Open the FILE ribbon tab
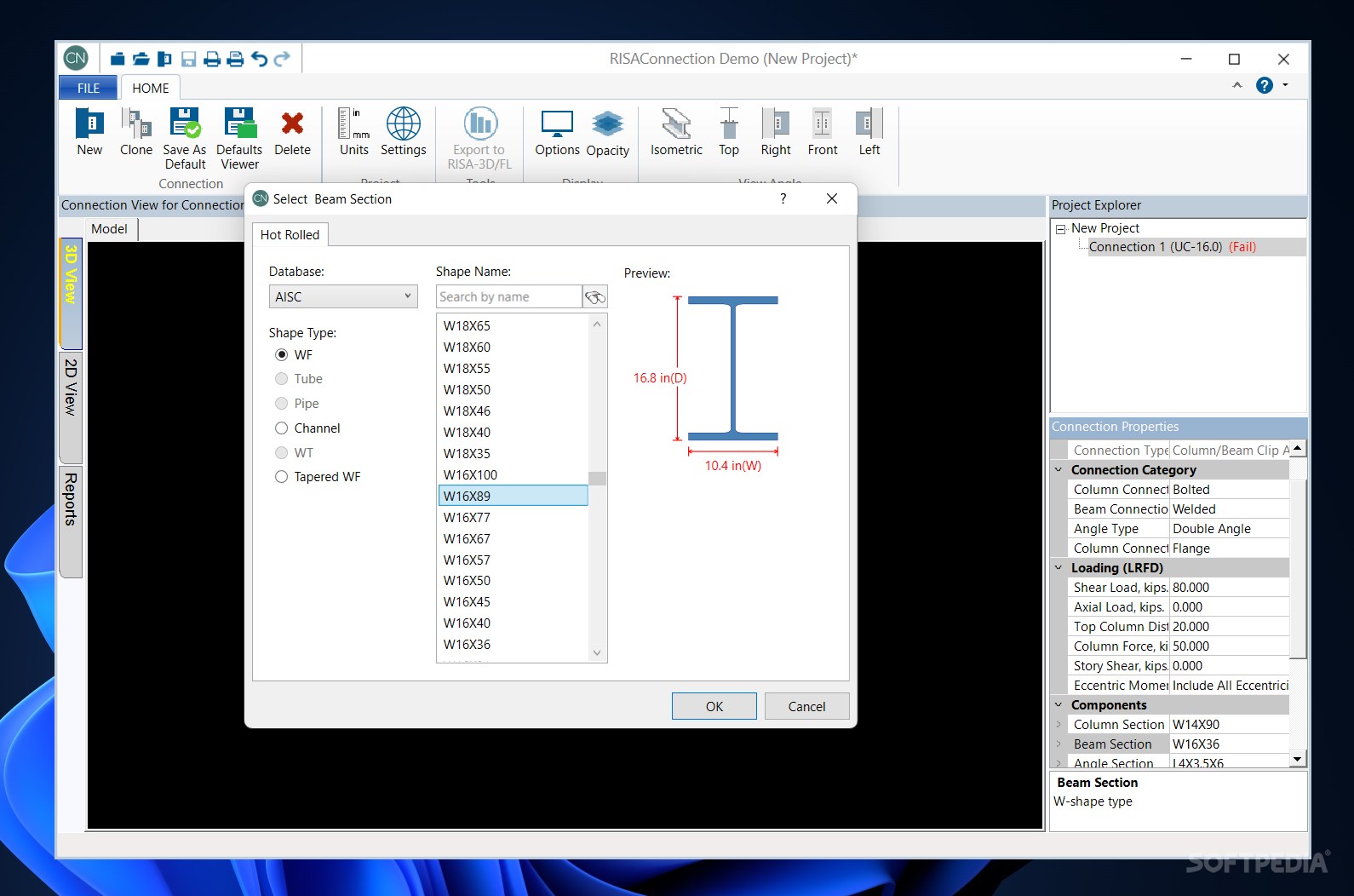Screen dimensions: 1354x896 (x=89, y=88)
